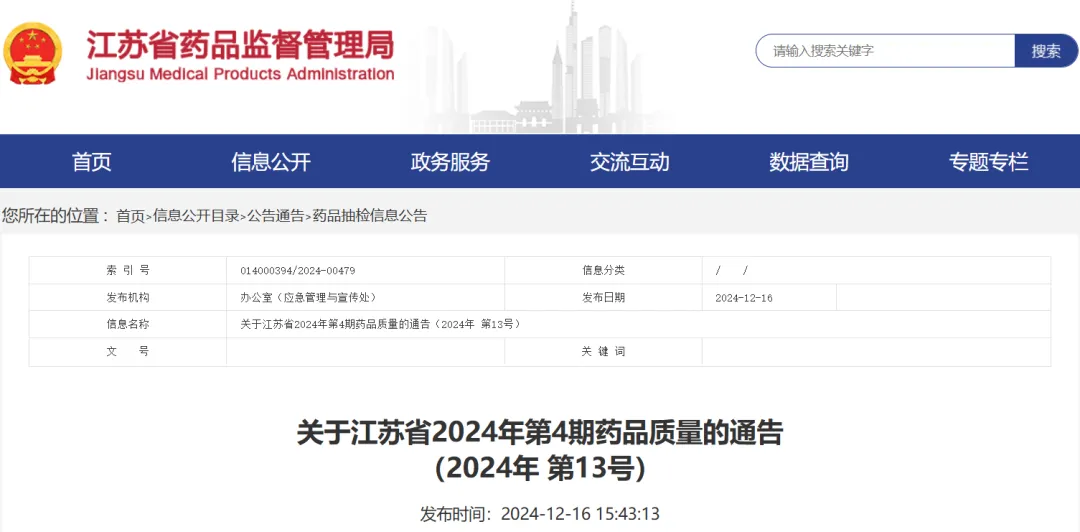Screen dimensions: 1080x532
Task: Click the 公告通告 breadcrumb link
Action: [276, 216]
